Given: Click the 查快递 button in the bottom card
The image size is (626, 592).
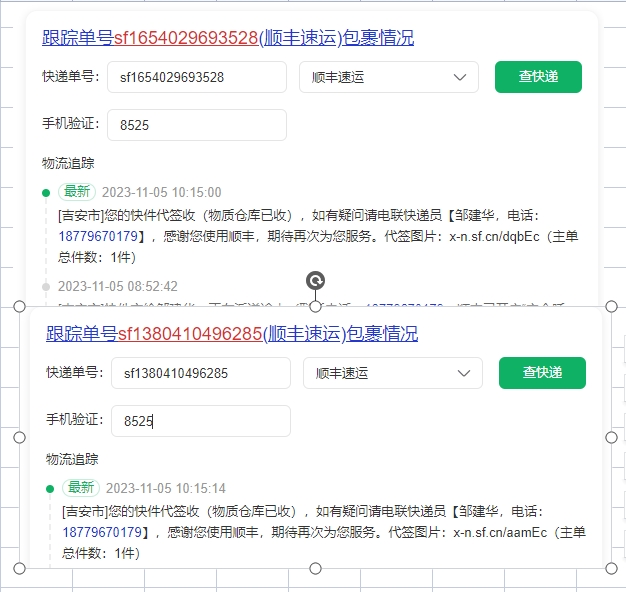Looking at the screenshot, I should 542,372.
